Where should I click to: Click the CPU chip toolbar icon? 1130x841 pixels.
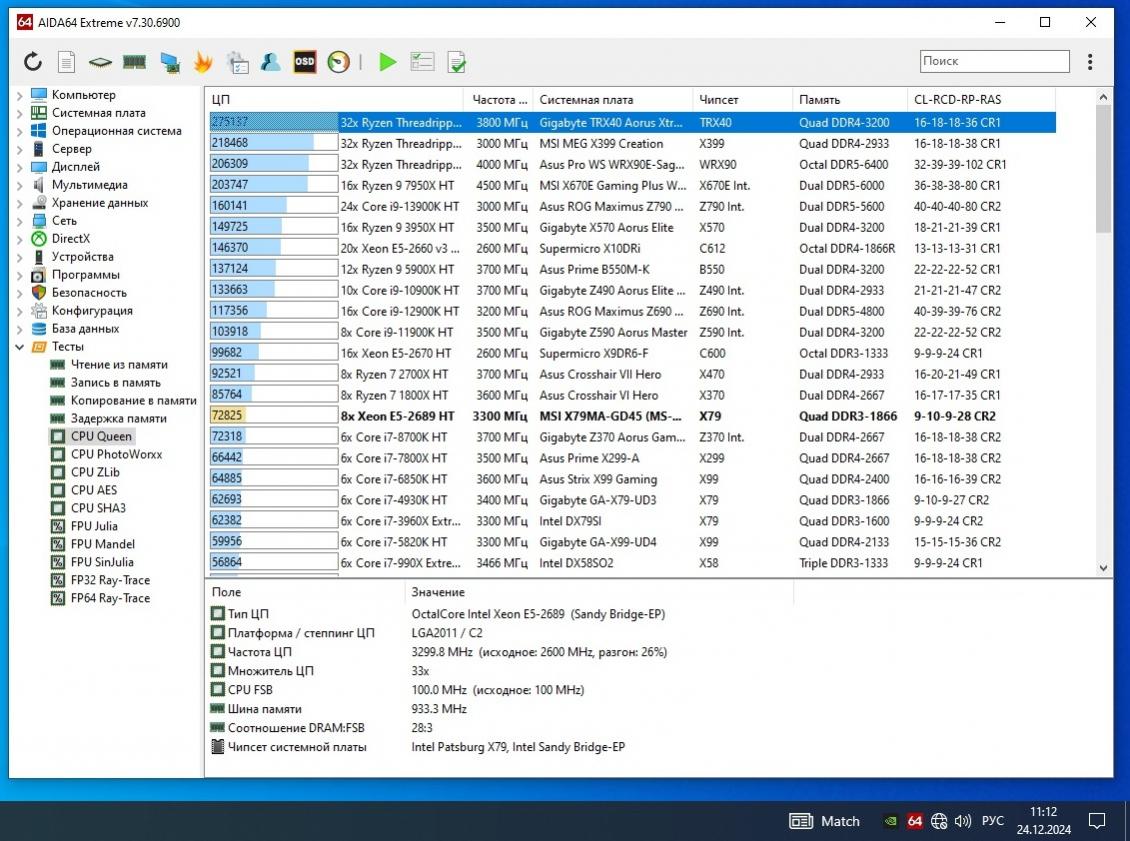(x=100, y=62)
